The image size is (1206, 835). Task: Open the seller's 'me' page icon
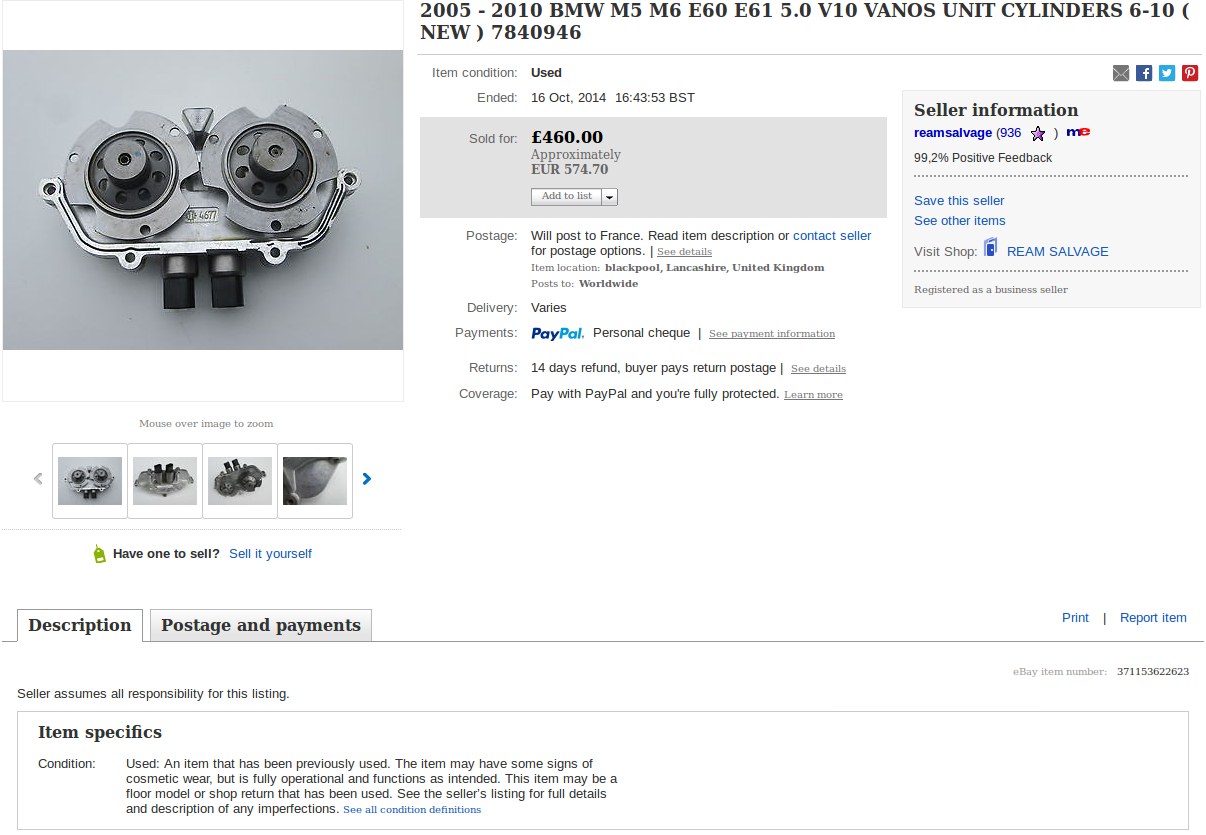pos(1078,132)
